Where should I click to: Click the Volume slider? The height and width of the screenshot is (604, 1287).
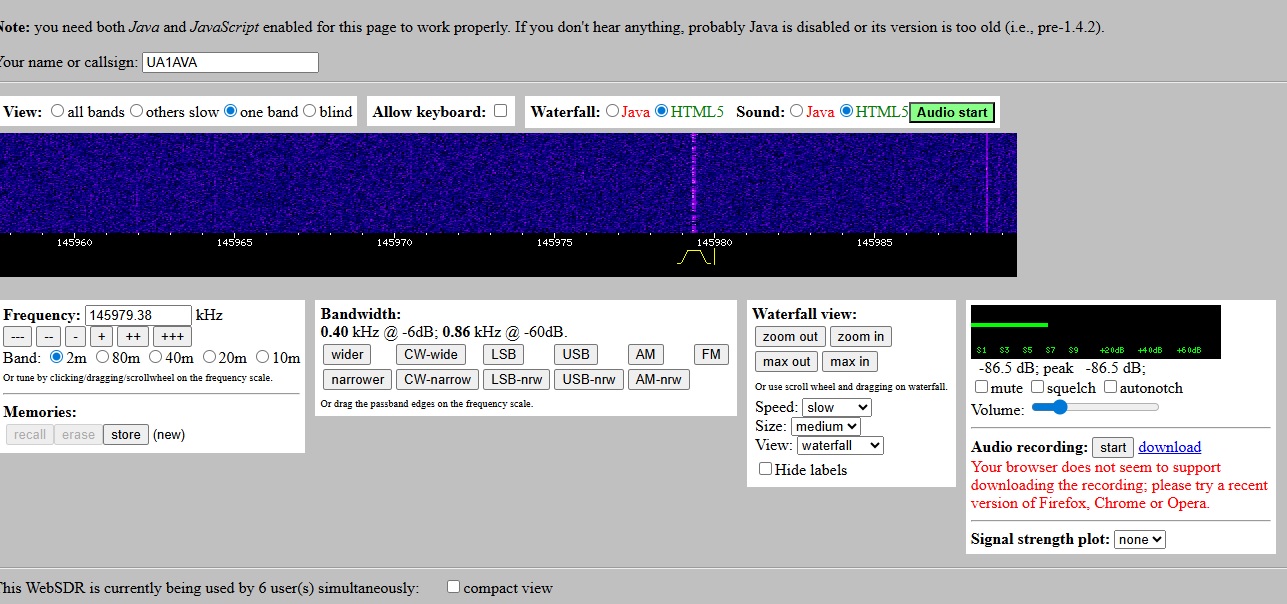[x=1095, y=407]
